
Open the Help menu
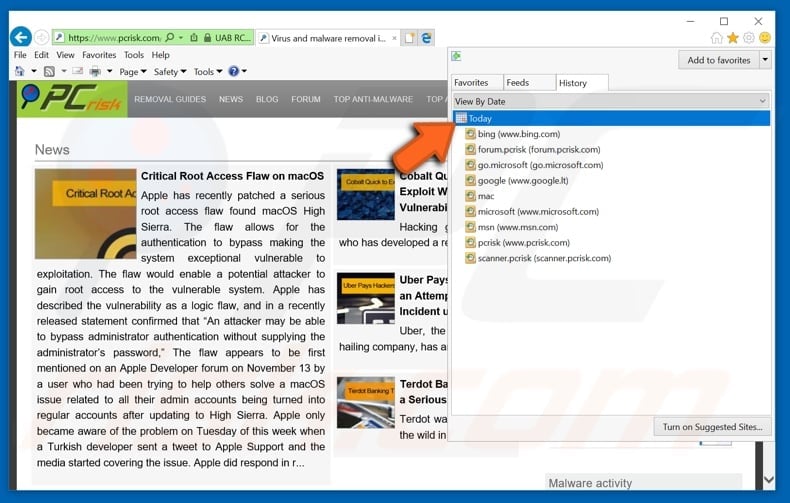click(x=160, y=55)
